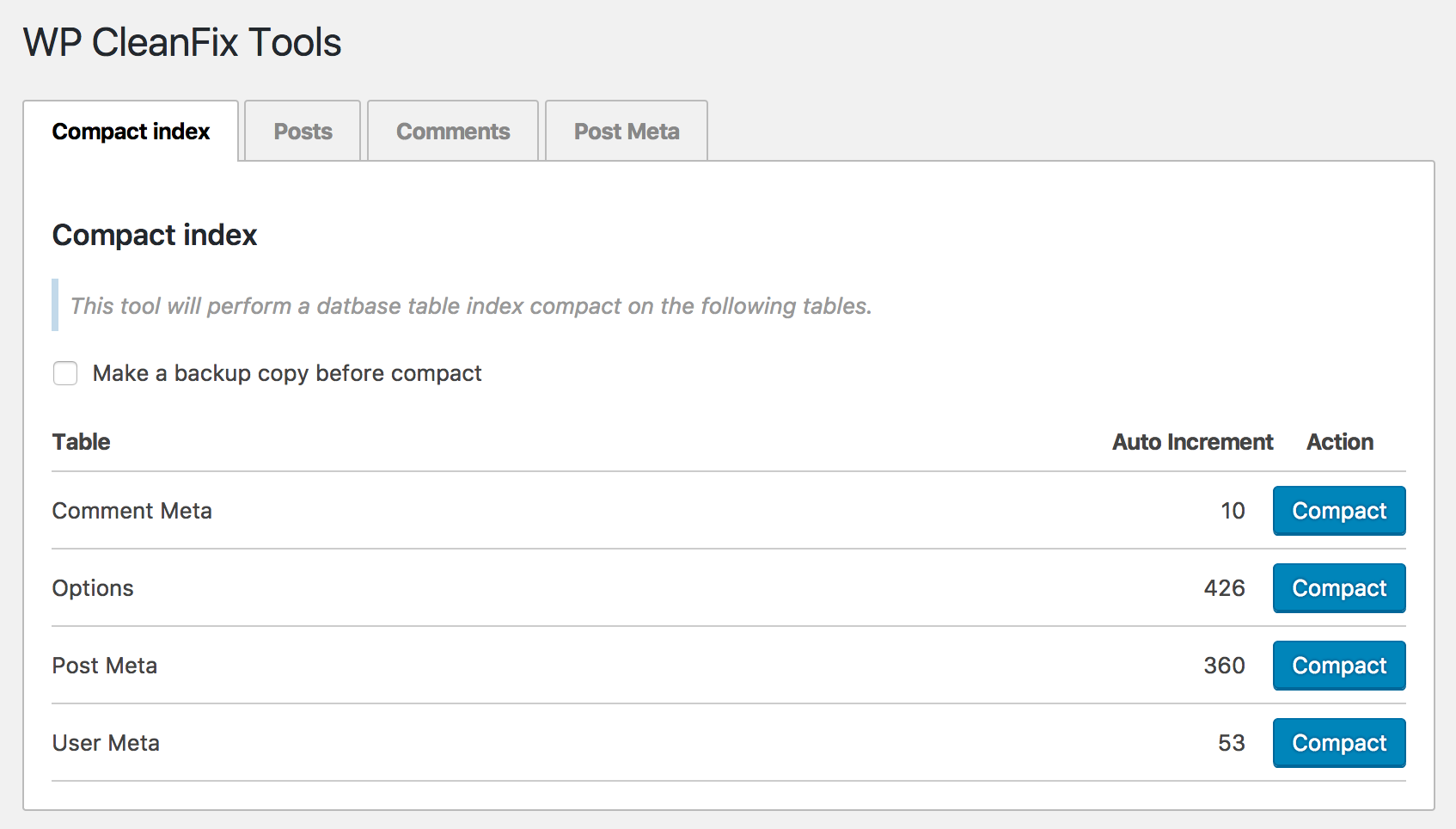Select the Post Meta row label in table

pyautogui.click(x=105, y=666)
